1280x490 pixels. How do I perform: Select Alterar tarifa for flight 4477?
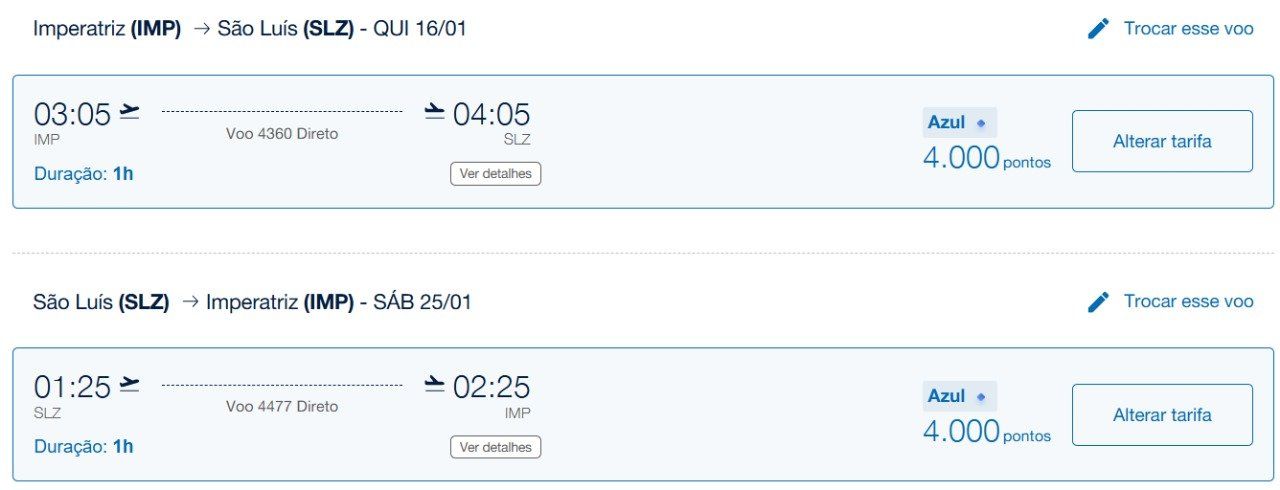pyautogui.click(x=1162, y=415)
